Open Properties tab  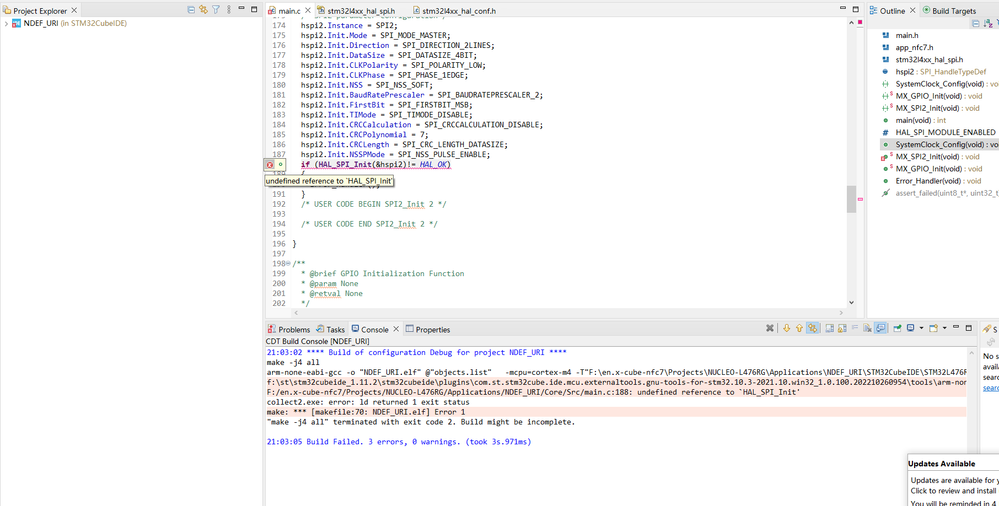click(428, 329)
